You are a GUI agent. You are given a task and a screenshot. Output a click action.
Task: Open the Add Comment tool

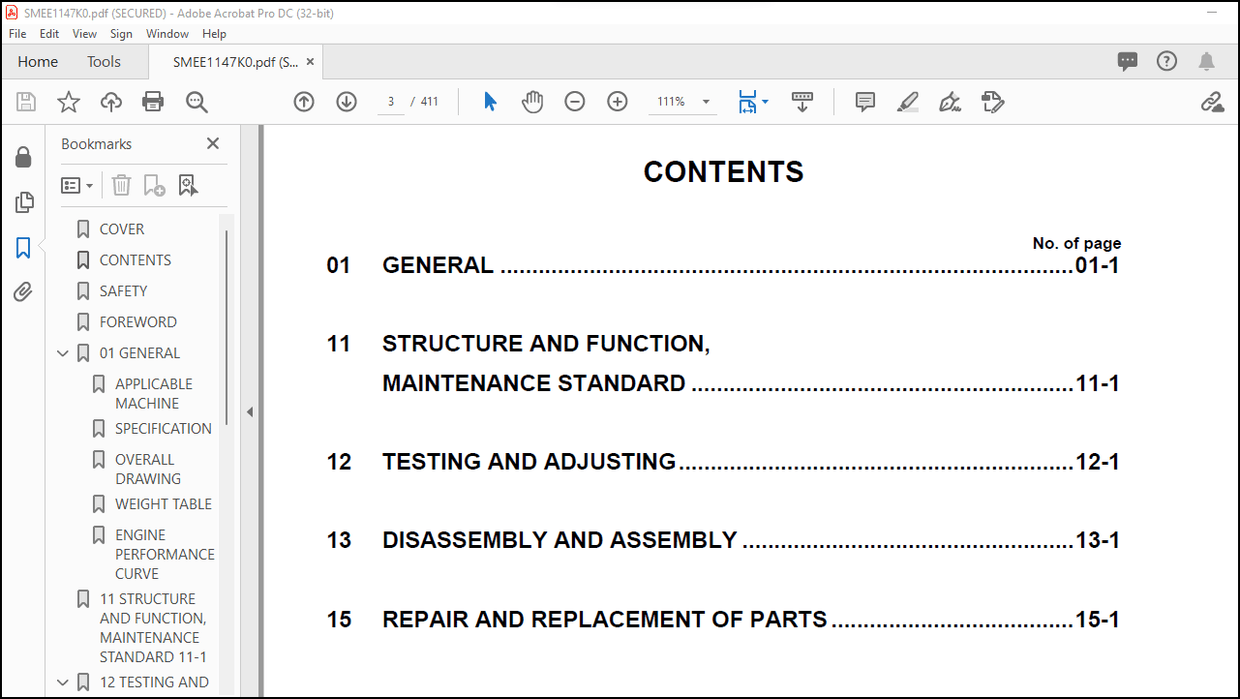pos(864,101)
